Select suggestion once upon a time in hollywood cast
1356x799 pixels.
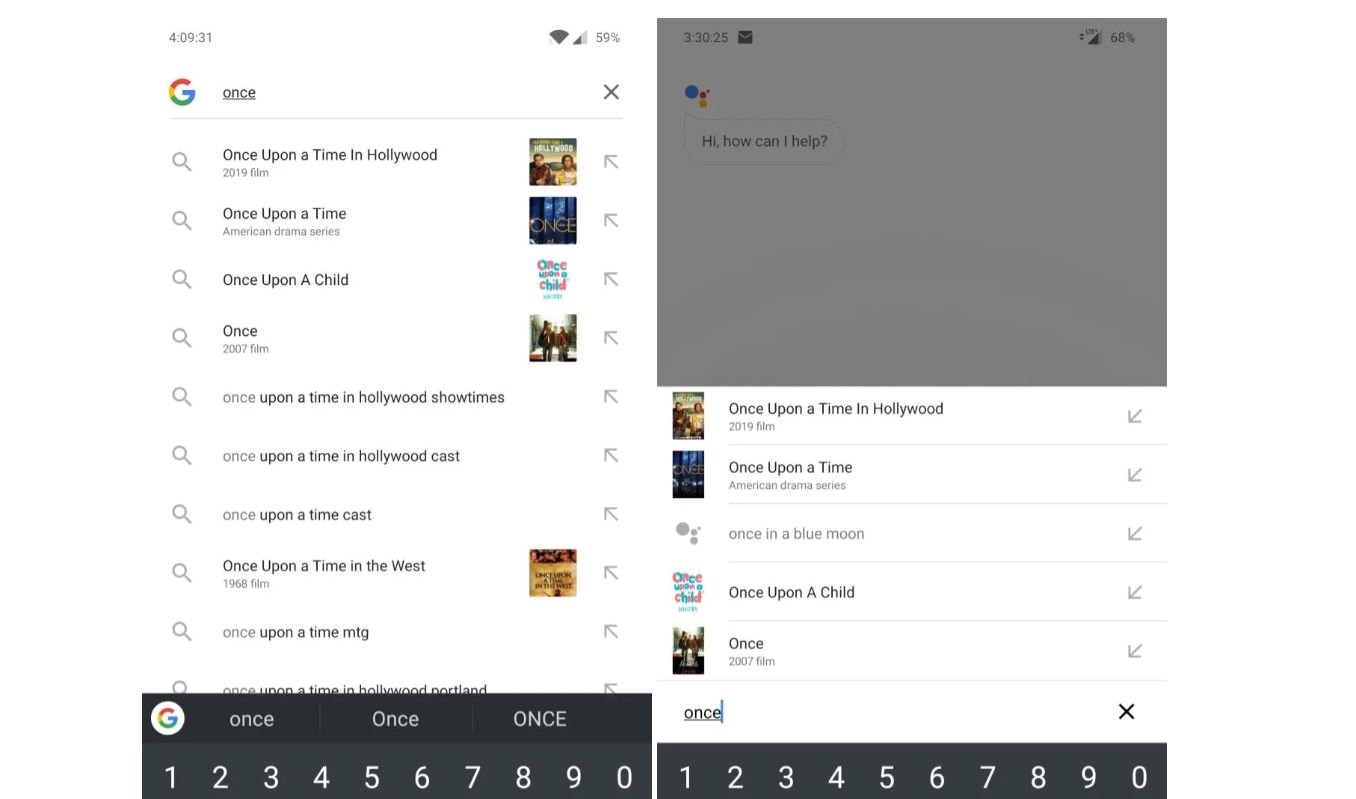click(341, 457)
